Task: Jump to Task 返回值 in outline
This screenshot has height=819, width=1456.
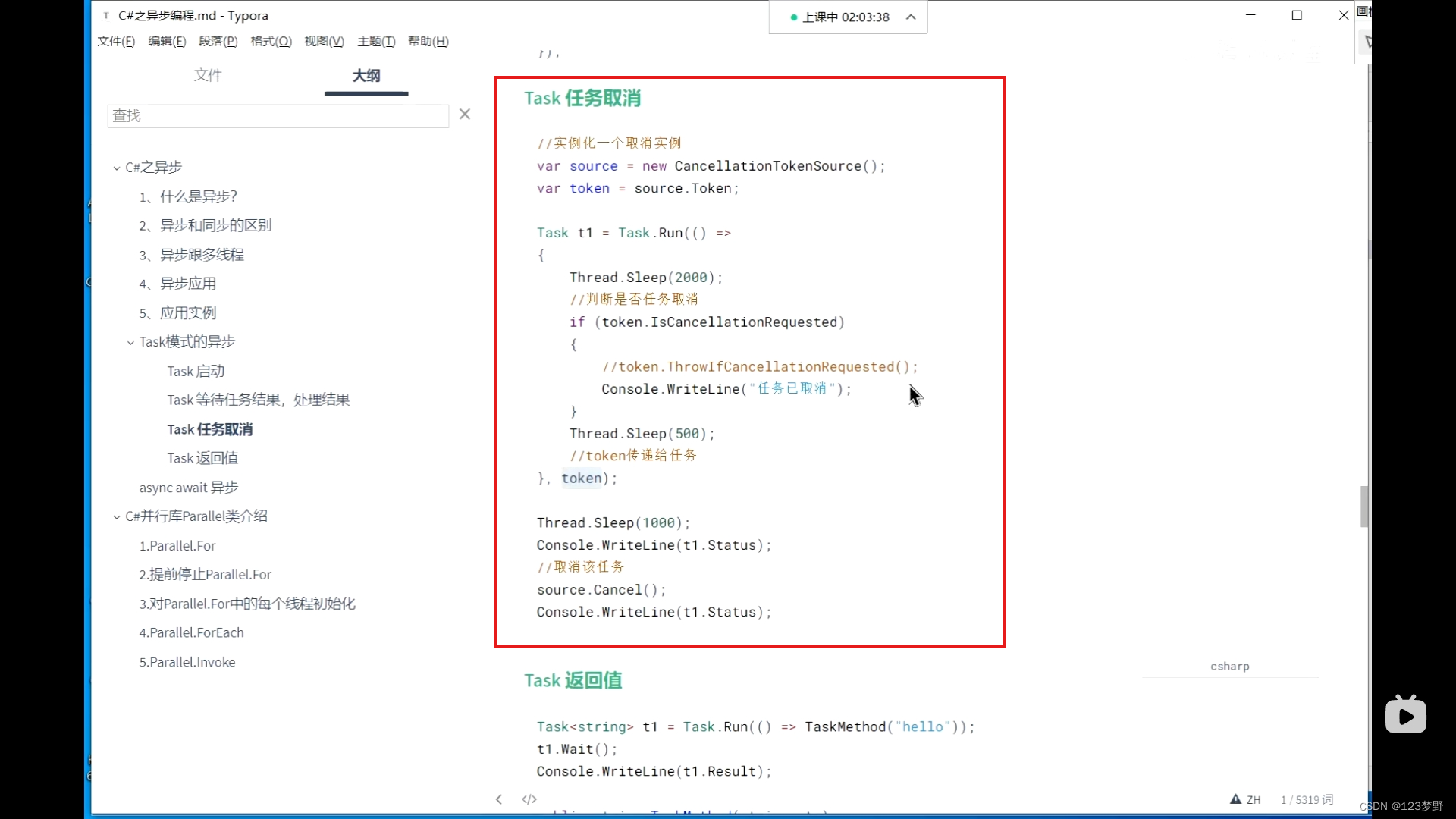Action: [x=202, y=458]
